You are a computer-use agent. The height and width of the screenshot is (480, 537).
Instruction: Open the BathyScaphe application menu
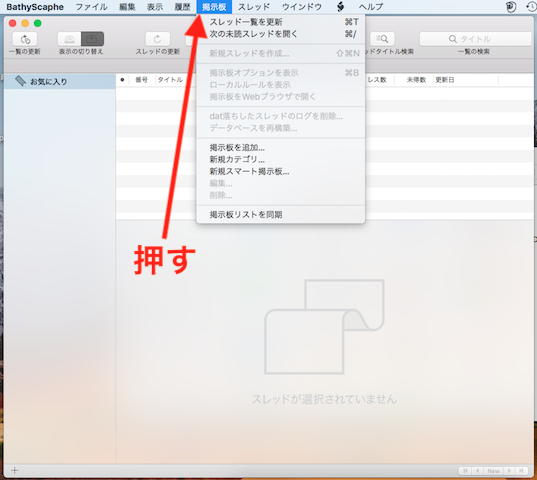35,7
